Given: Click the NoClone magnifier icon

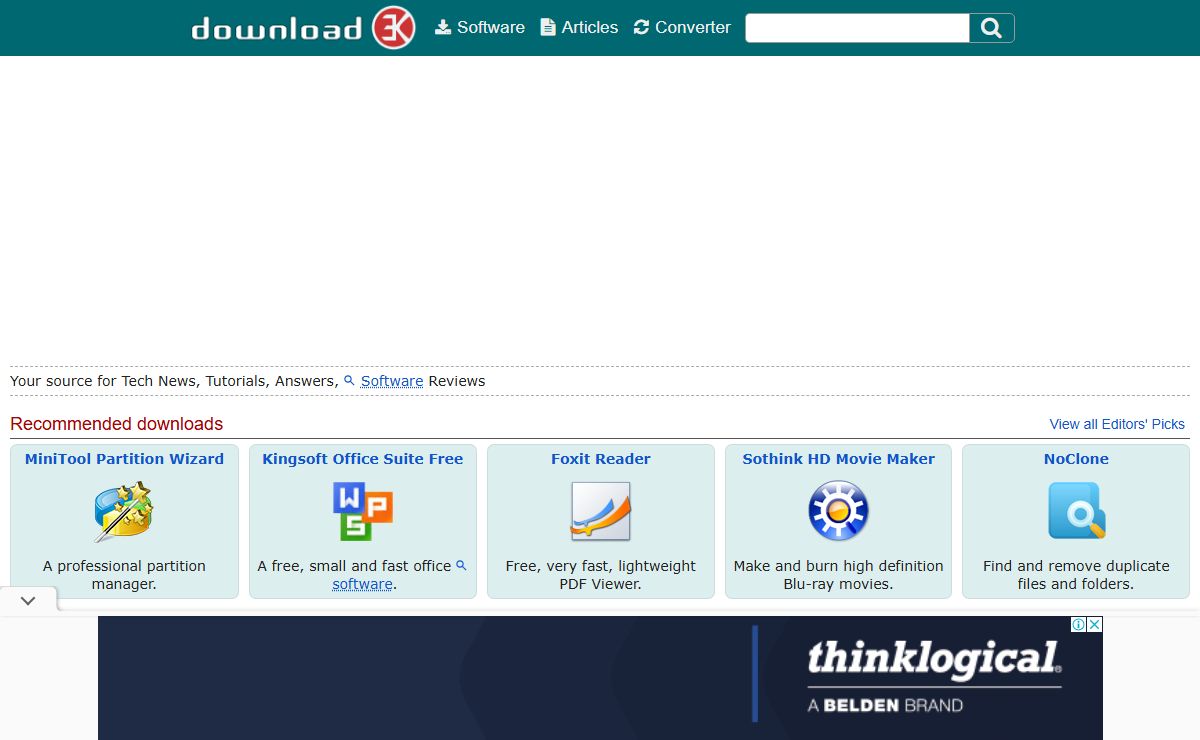Looking at the screenshot, I should coord(1076,511).
